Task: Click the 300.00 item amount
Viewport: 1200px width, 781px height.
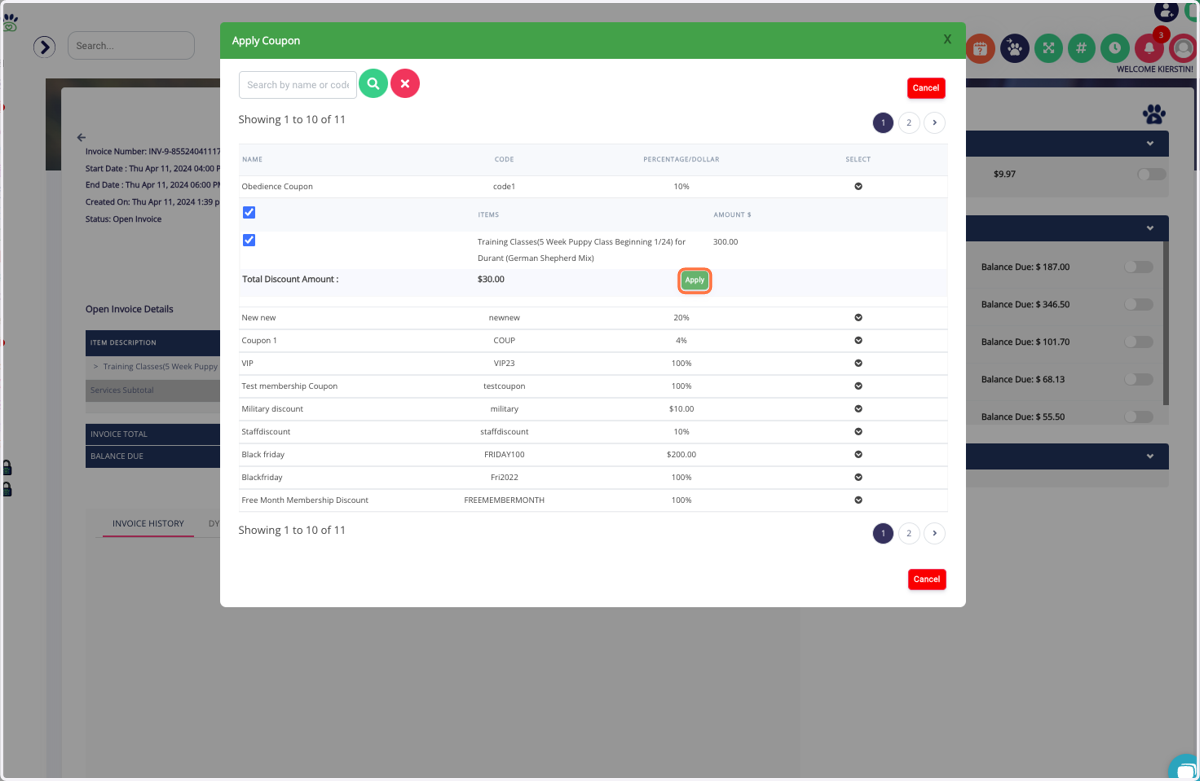Action: point(726,242)
